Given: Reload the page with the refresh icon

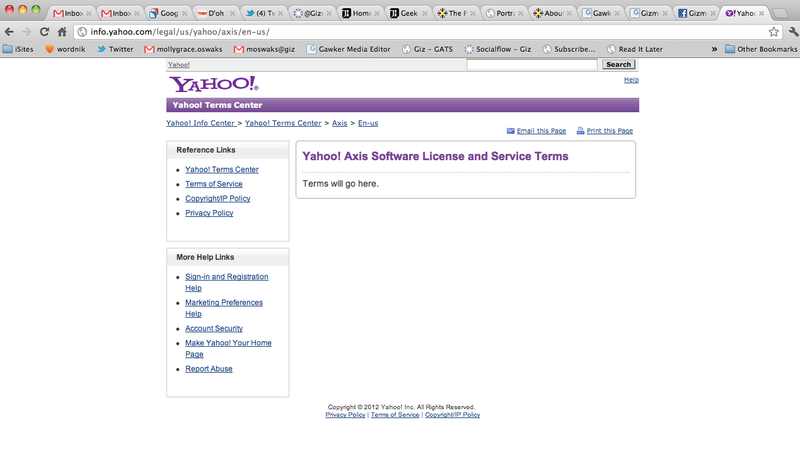Looking at the screenshot, I should 44,32.
